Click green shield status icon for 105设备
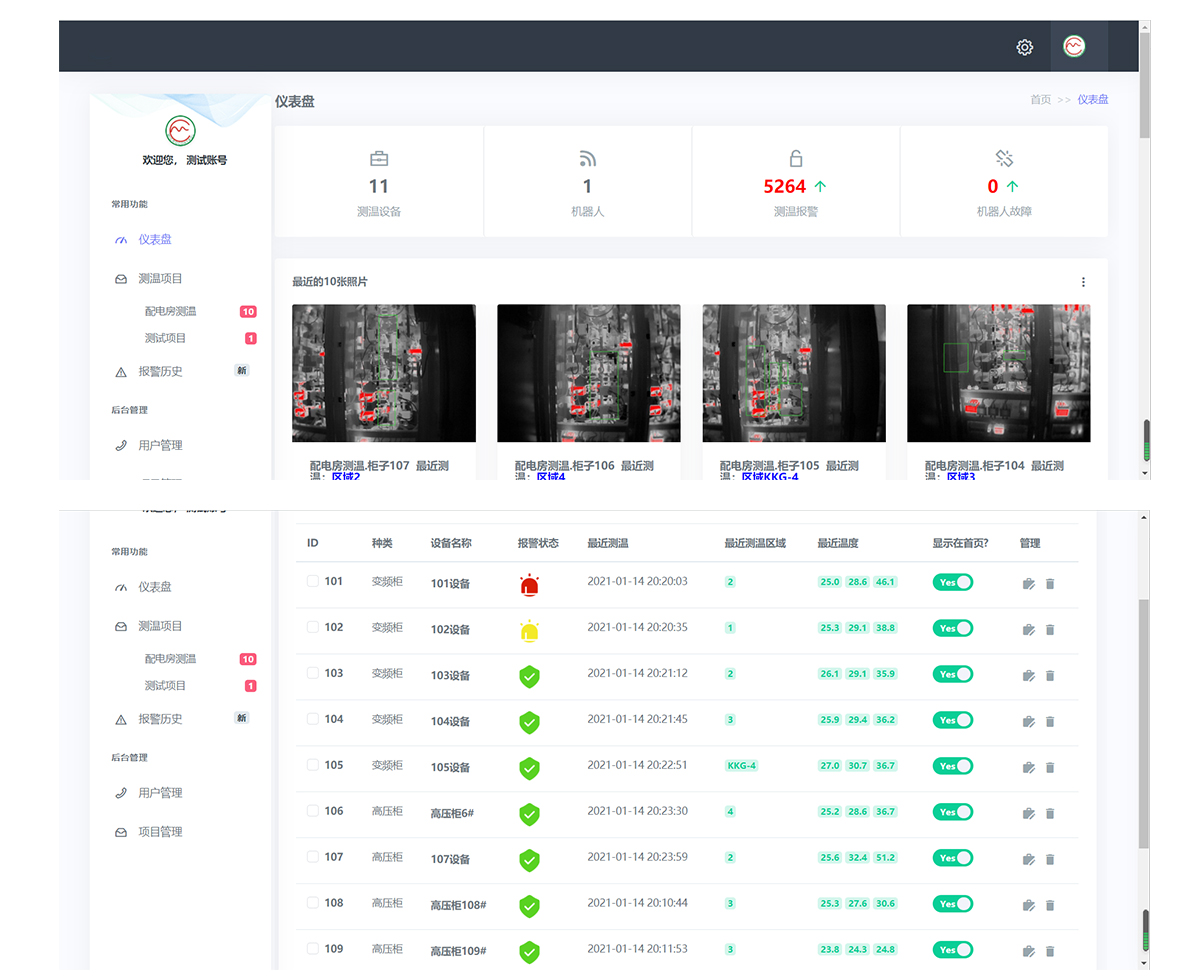1200x980 pixels. pyautogui.click(x=529, y=768)
